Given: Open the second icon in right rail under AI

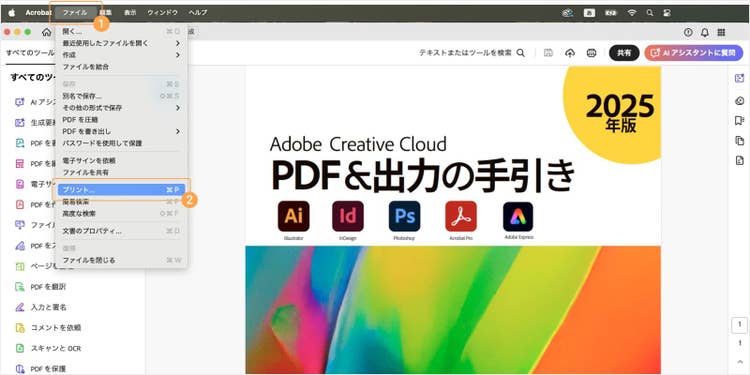Looking at the screenshot, I should pyautogui.click(x=739, y=100).
